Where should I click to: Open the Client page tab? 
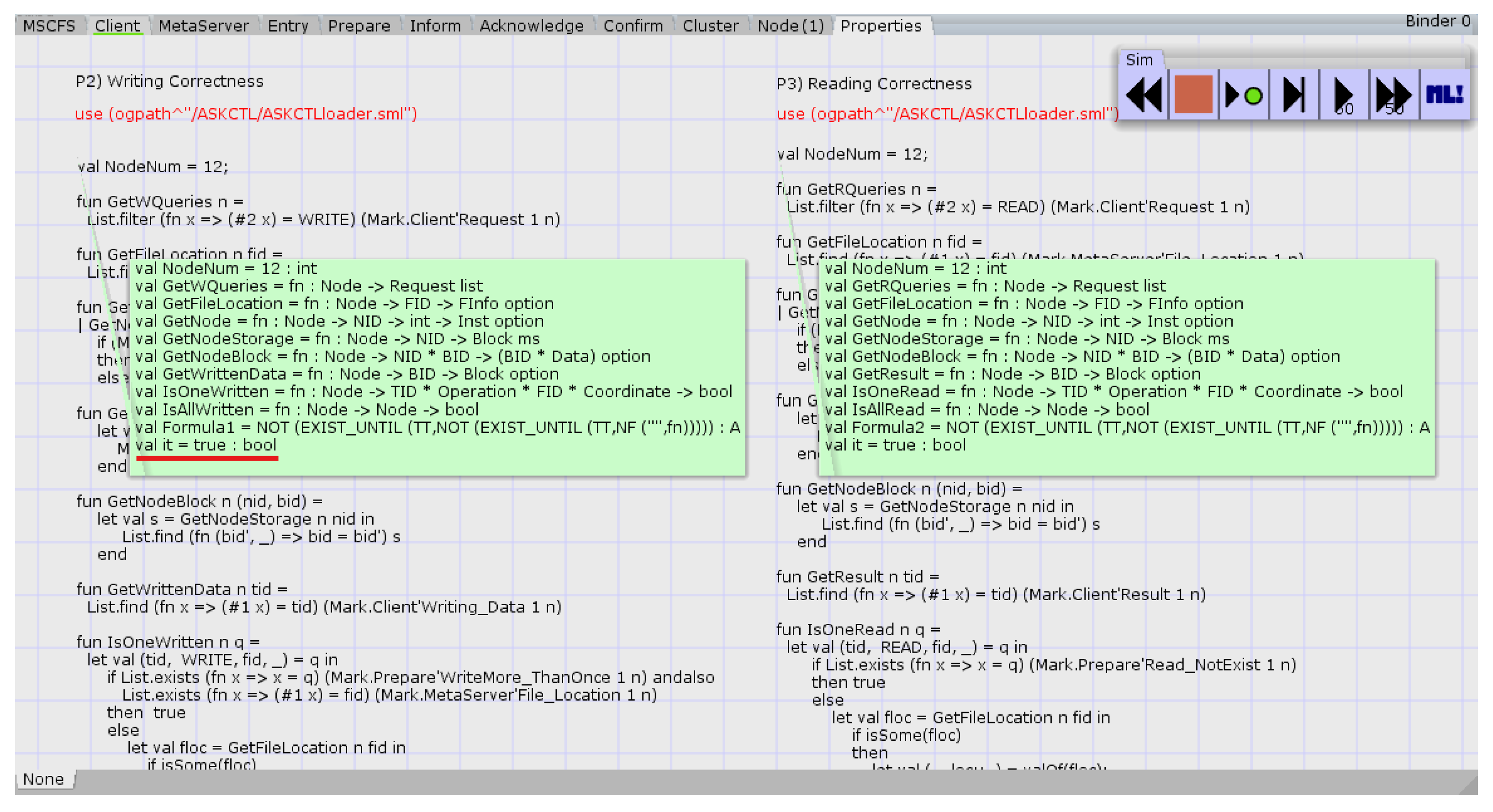(117, 26)
